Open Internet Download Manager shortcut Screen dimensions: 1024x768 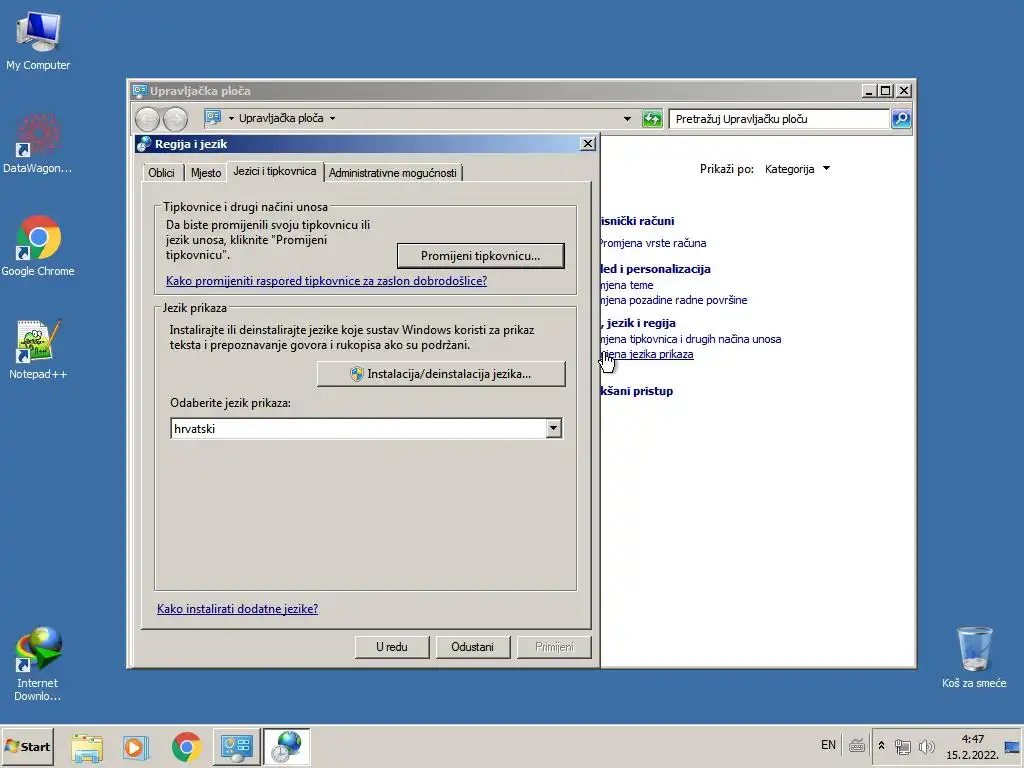38,664
